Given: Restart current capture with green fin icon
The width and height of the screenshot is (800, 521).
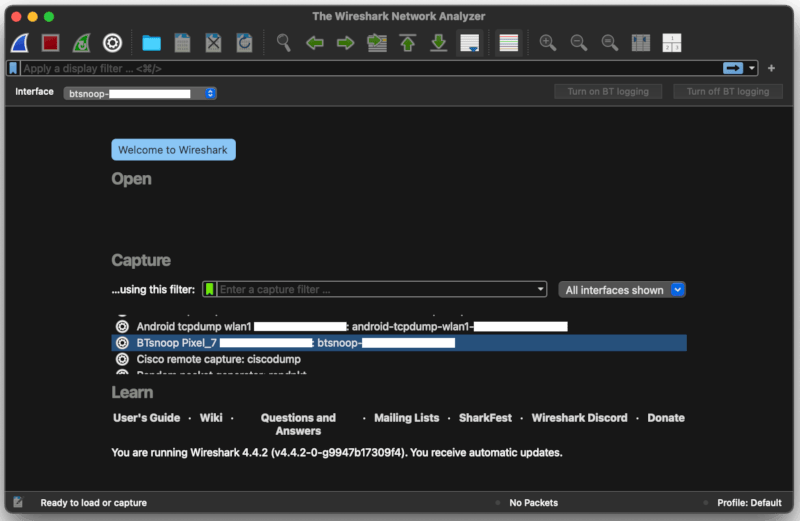Looking at the screenshot, I should click(x=82, y=43).
